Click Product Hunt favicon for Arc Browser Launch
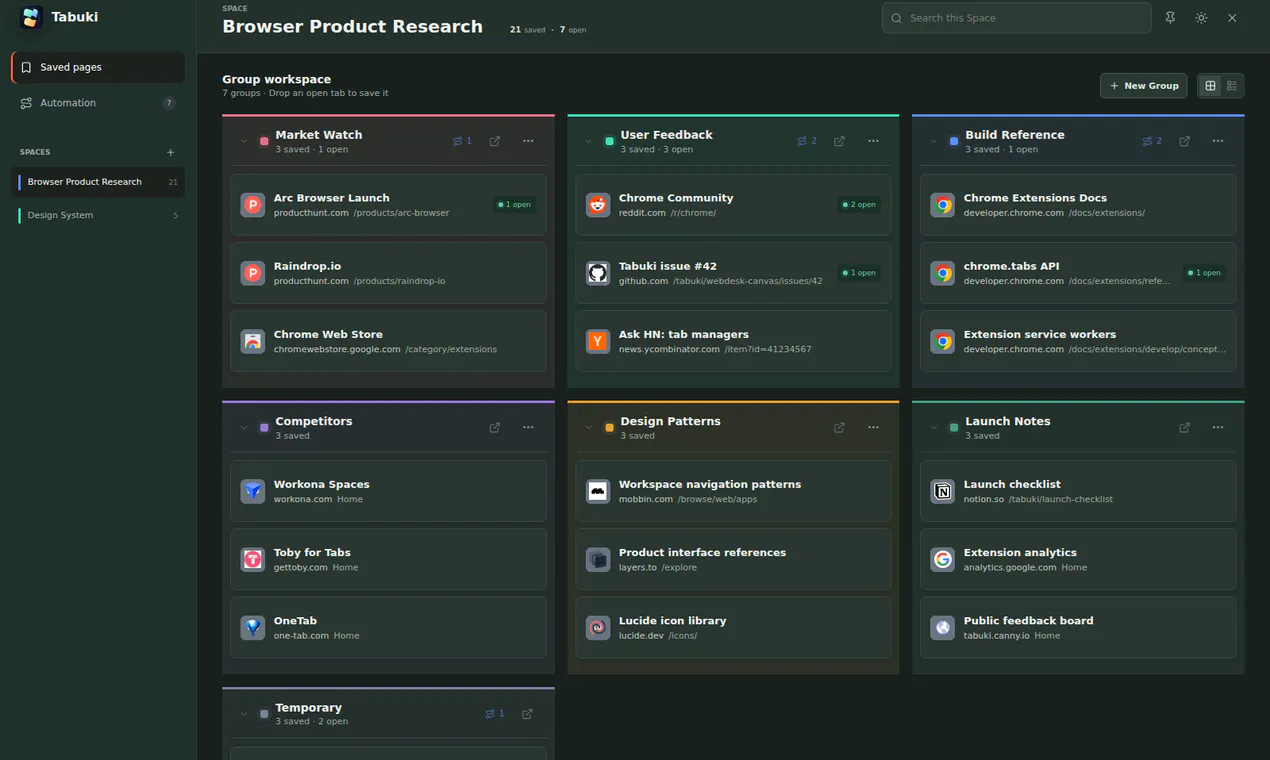1270x760 pixels. point(253,205)
